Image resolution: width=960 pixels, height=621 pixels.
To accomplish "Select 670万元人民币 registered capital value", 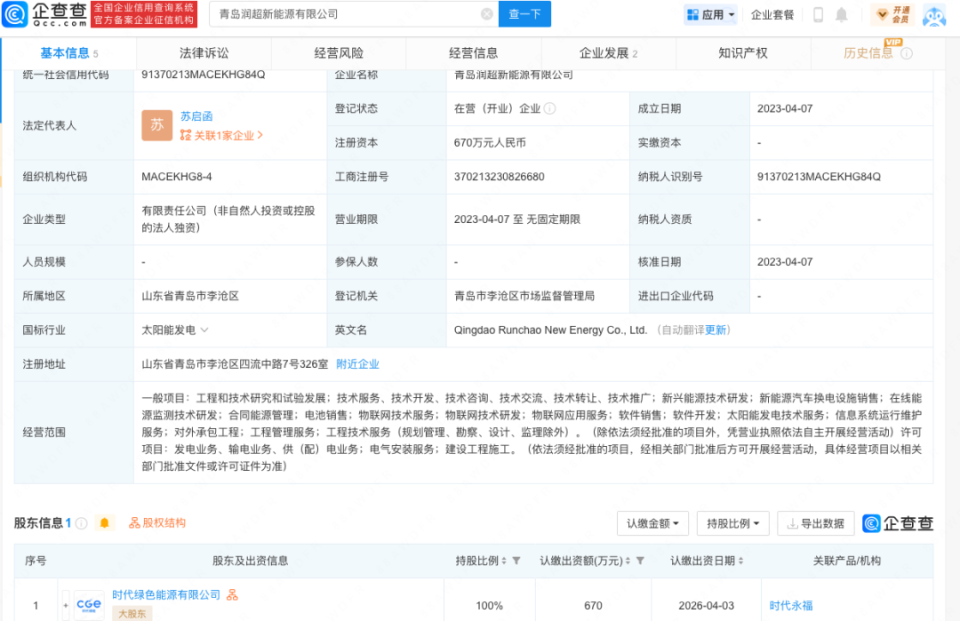I will pyautogui.click(x=490, y=143).
